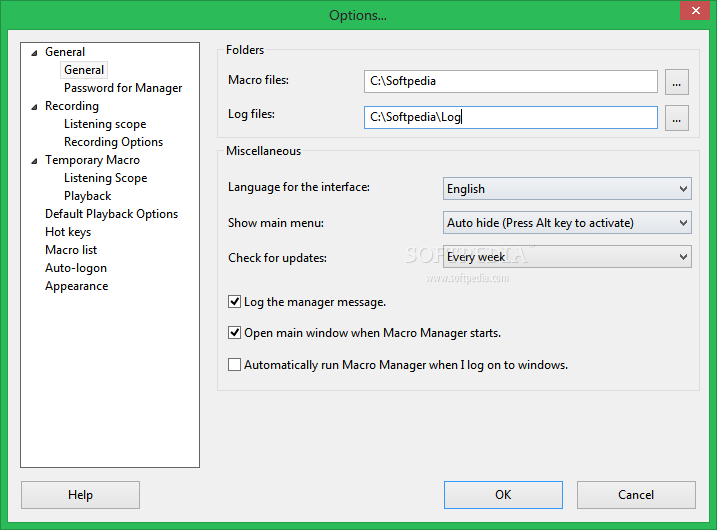Image resolution: width=717 pixels, height=530 pixels.
Task: Open the interface language dropdown
Action: click(567, 188)
